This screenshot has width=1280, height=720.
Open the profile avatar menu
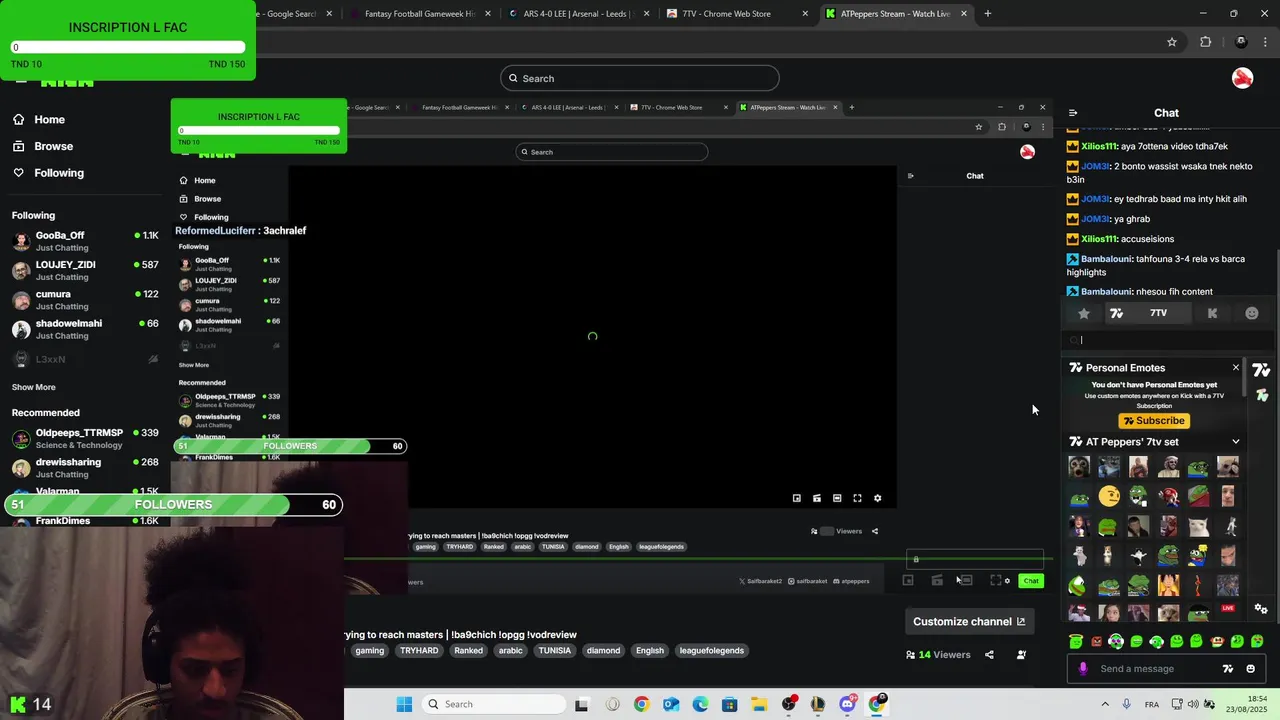[1242, 78]
